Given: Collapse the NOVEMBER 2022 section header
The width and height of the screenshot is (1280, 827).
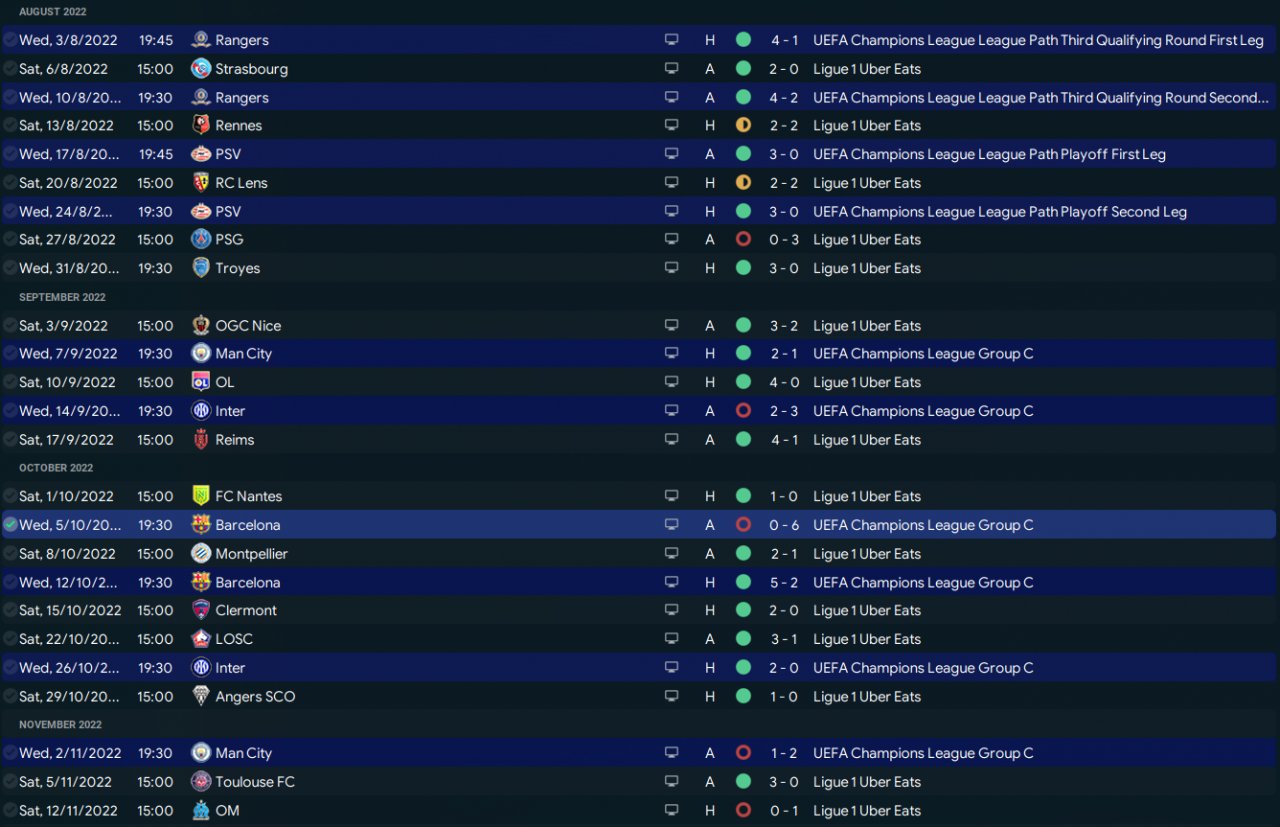Looking at the screenshot, I should pyautogui.click(x=60, y=725).
